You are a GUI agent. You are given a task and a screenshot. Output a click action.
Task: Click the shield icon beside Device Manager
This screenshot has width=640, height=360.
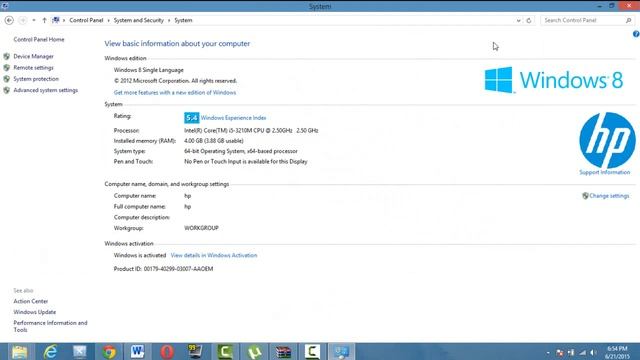[x=7, y=56]
